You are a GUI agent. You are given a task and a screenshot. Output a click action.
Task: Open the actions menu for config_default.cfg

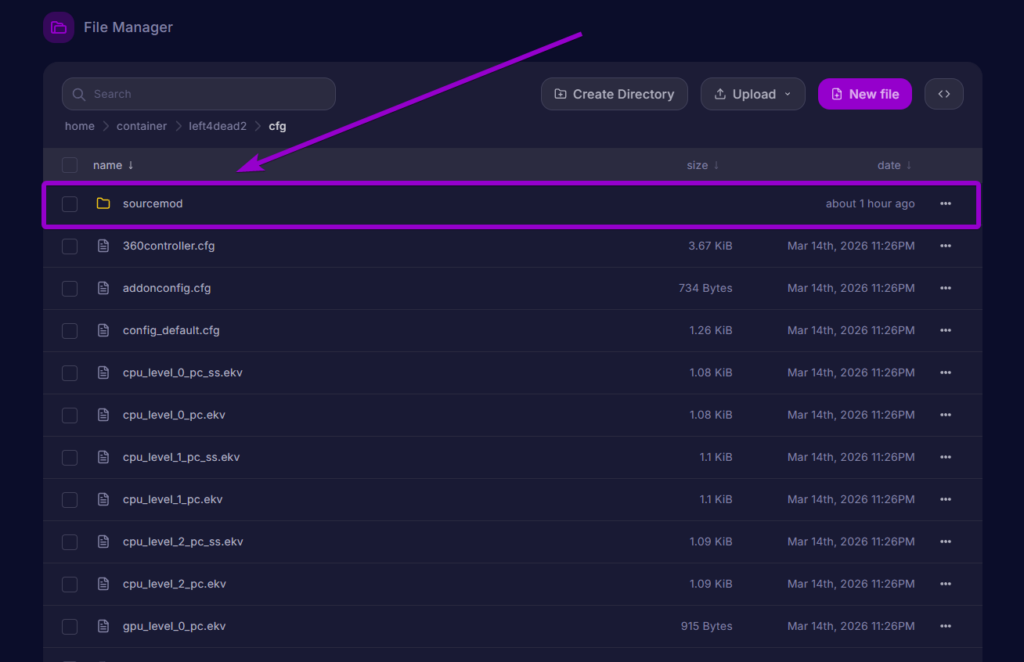[x=945, y=330]
